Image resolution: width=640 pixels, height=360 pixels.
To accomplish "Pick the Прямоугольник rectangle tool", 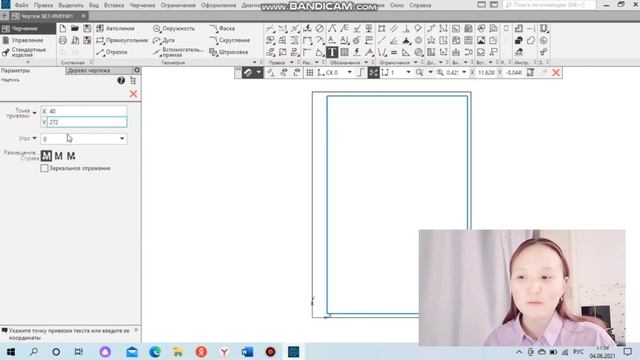I will 122,40.
